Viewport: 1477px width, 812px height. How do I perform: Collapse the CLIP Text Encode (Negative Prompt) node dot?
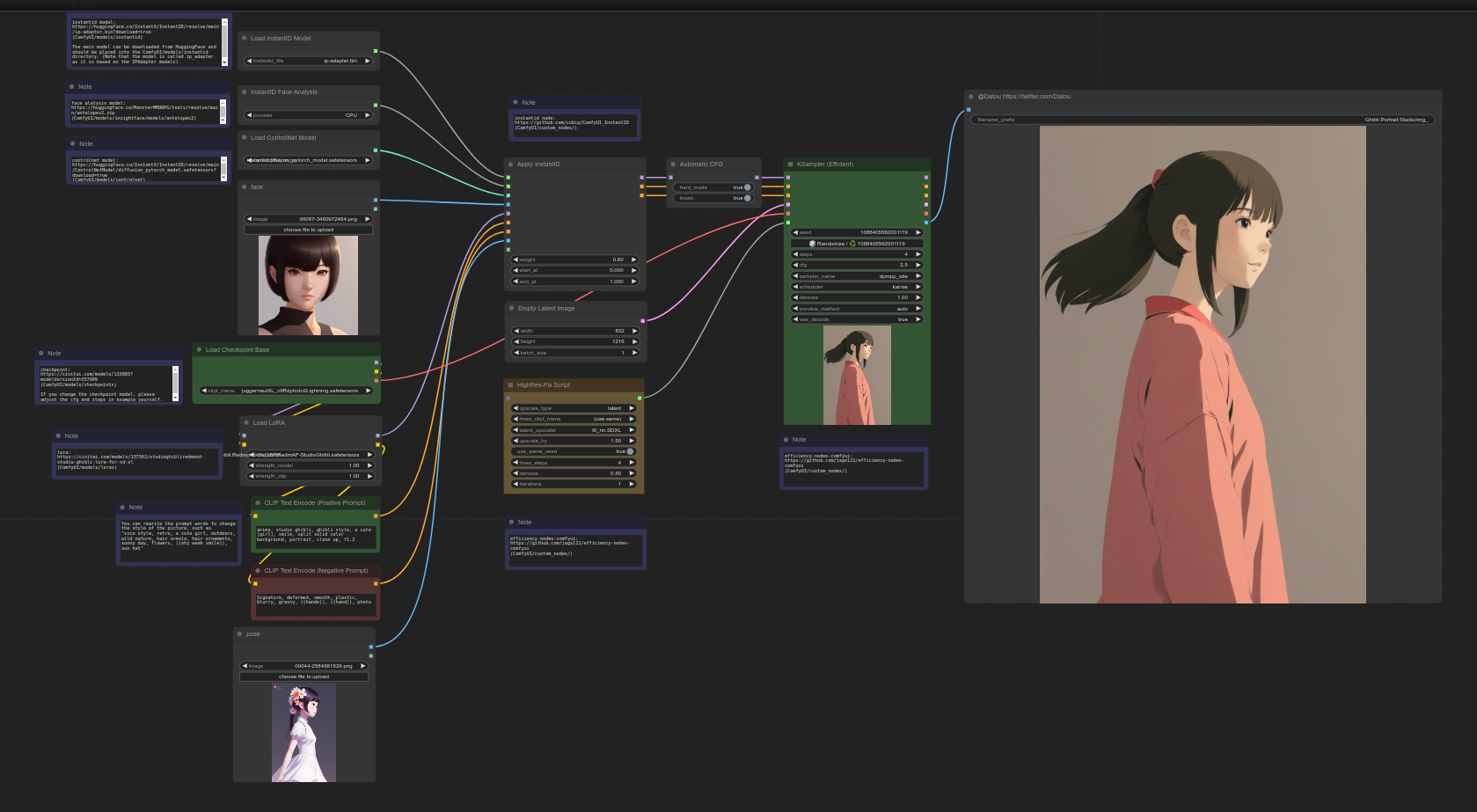258,570
